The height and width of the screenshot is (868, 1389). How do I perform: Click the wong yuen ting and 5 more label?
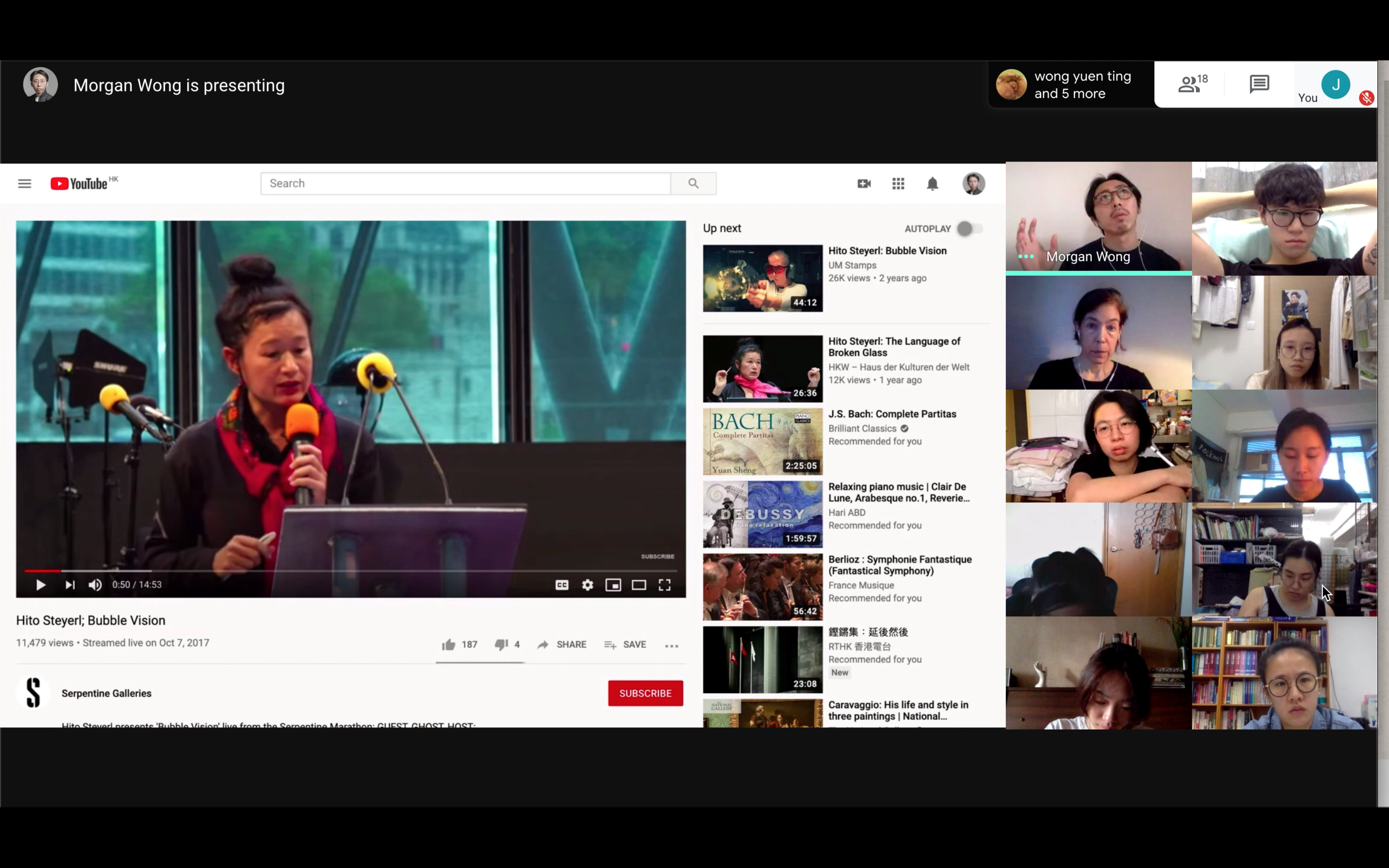(x=1083, y=85)
